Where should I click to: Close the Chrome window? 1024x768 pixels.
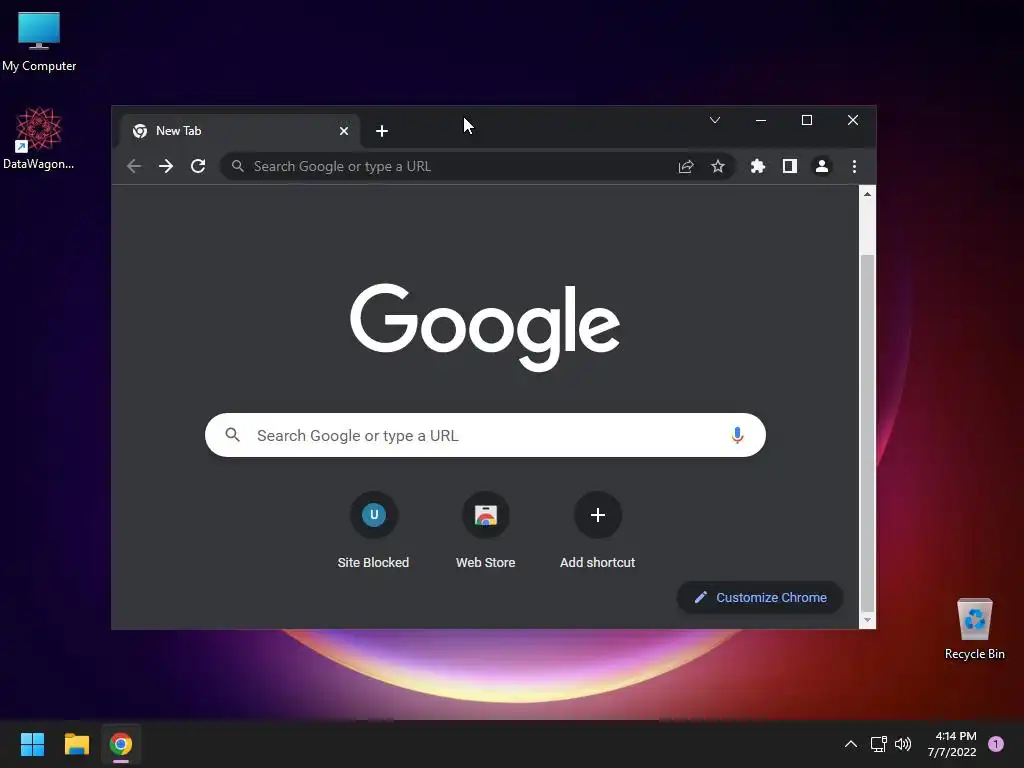tap(853, 120)
